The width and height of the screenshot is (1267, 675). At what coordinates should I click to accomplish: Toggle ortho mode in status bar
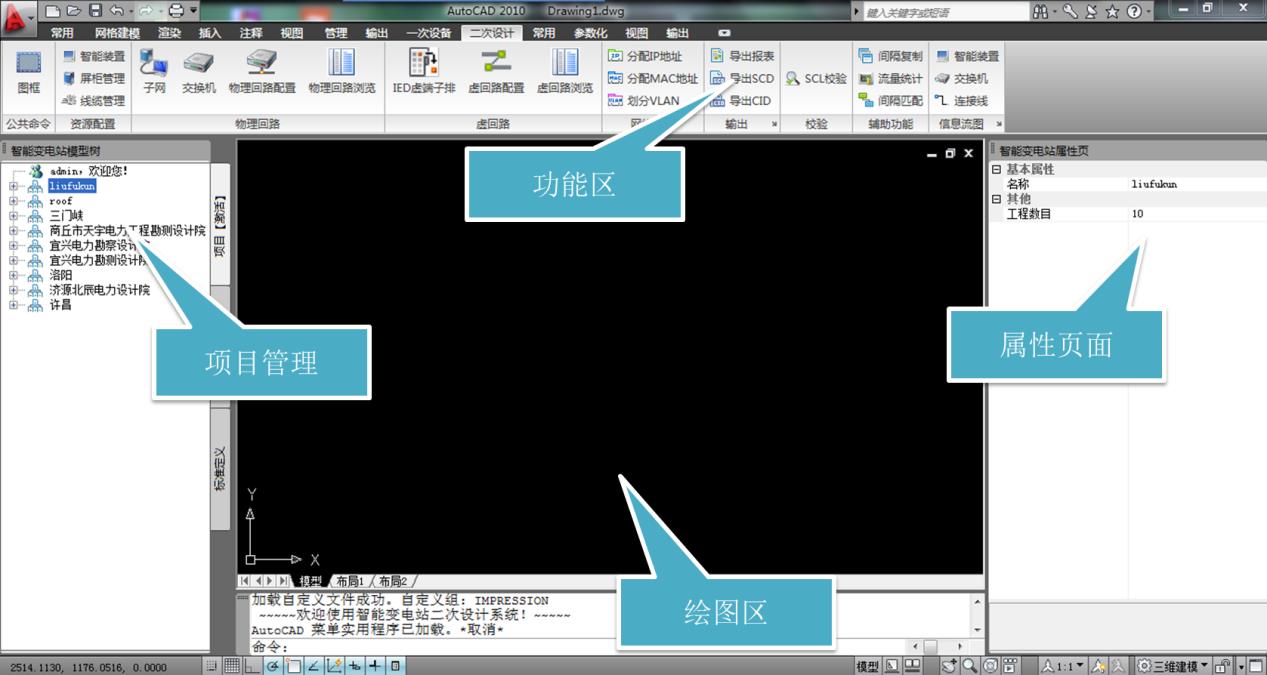tap(251, 666)
